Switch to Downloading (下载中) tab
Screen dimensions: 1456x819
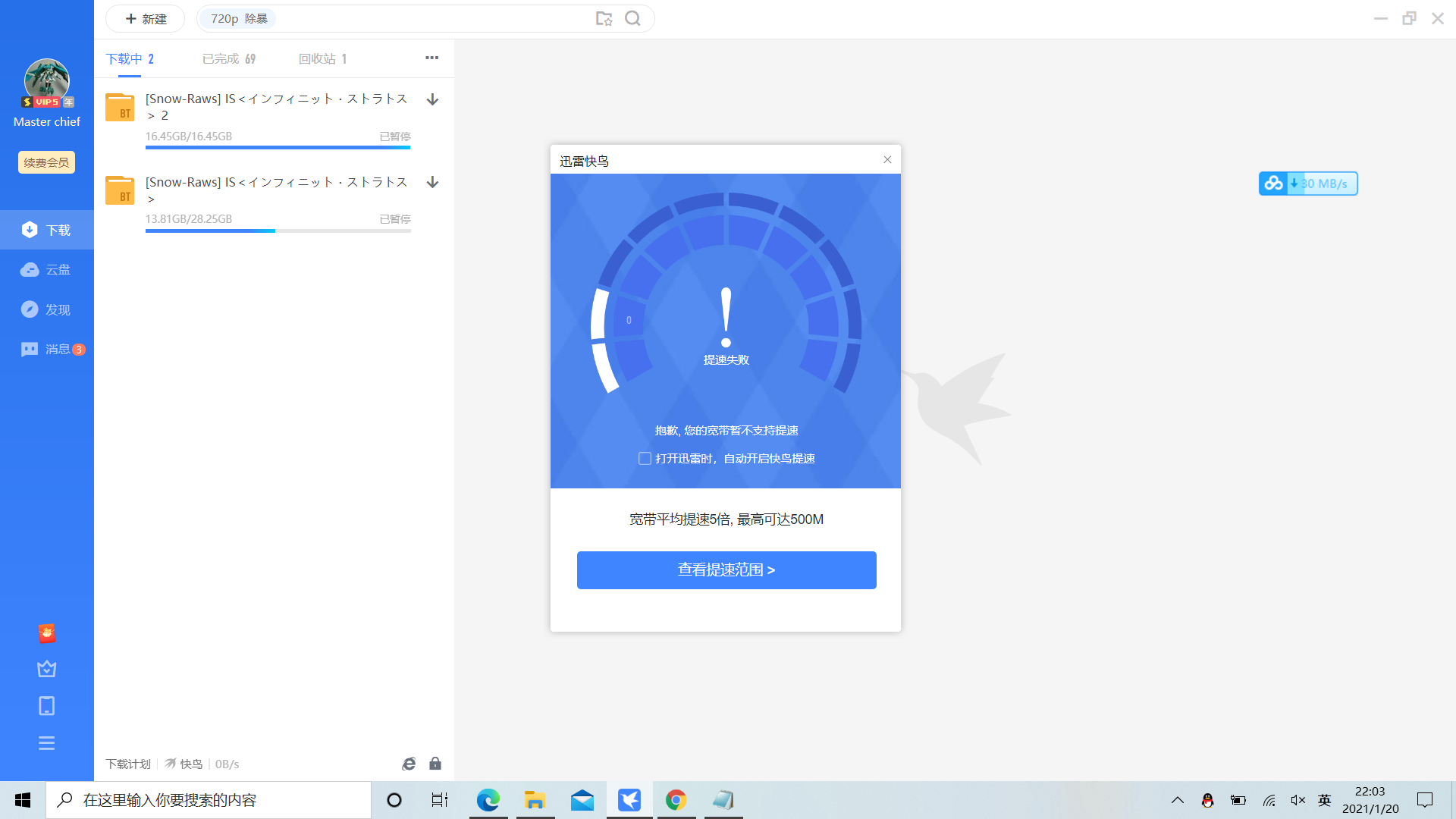click(130, 59)
